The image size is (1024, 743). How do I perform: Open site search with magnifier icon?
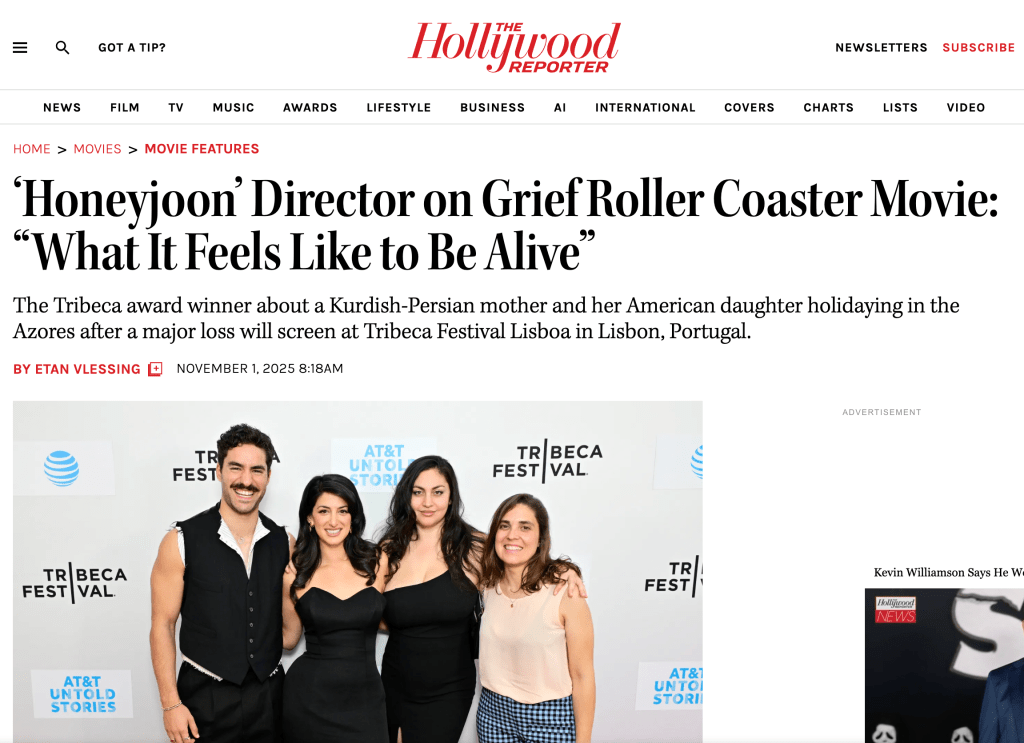(x=62, y=48)
